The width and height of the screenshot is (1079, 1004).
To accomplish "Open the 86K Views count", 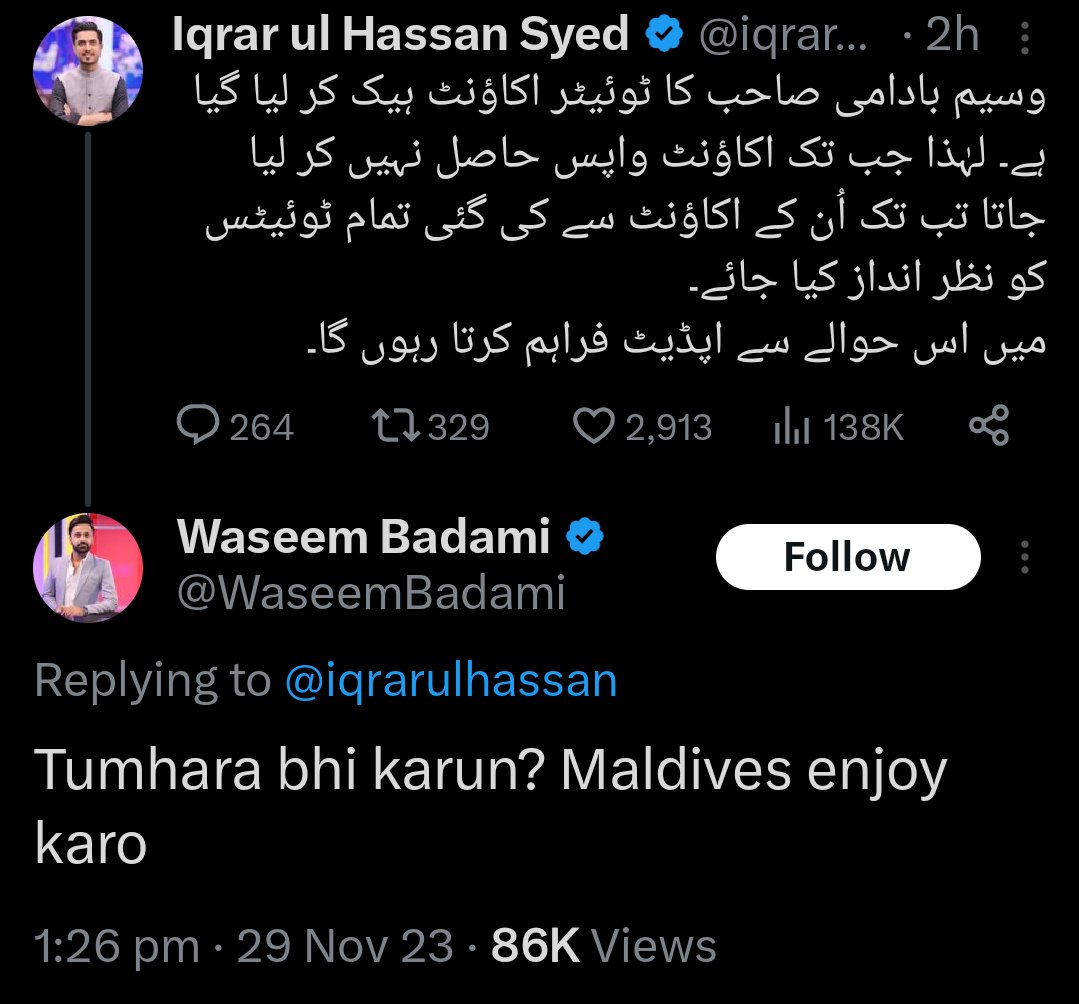I will (603, 946).
